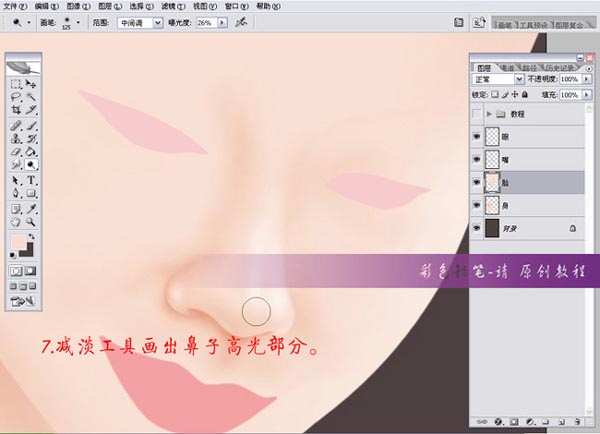Toggle lock position
Screen dimensions: 600x434
(x=515, y=95)
